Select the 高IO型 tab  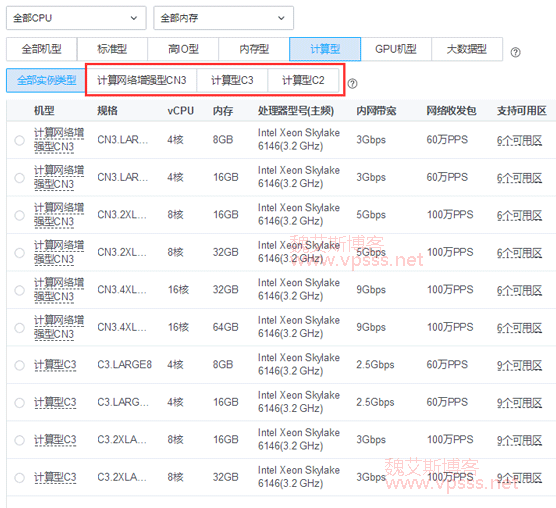pos(183,49)
